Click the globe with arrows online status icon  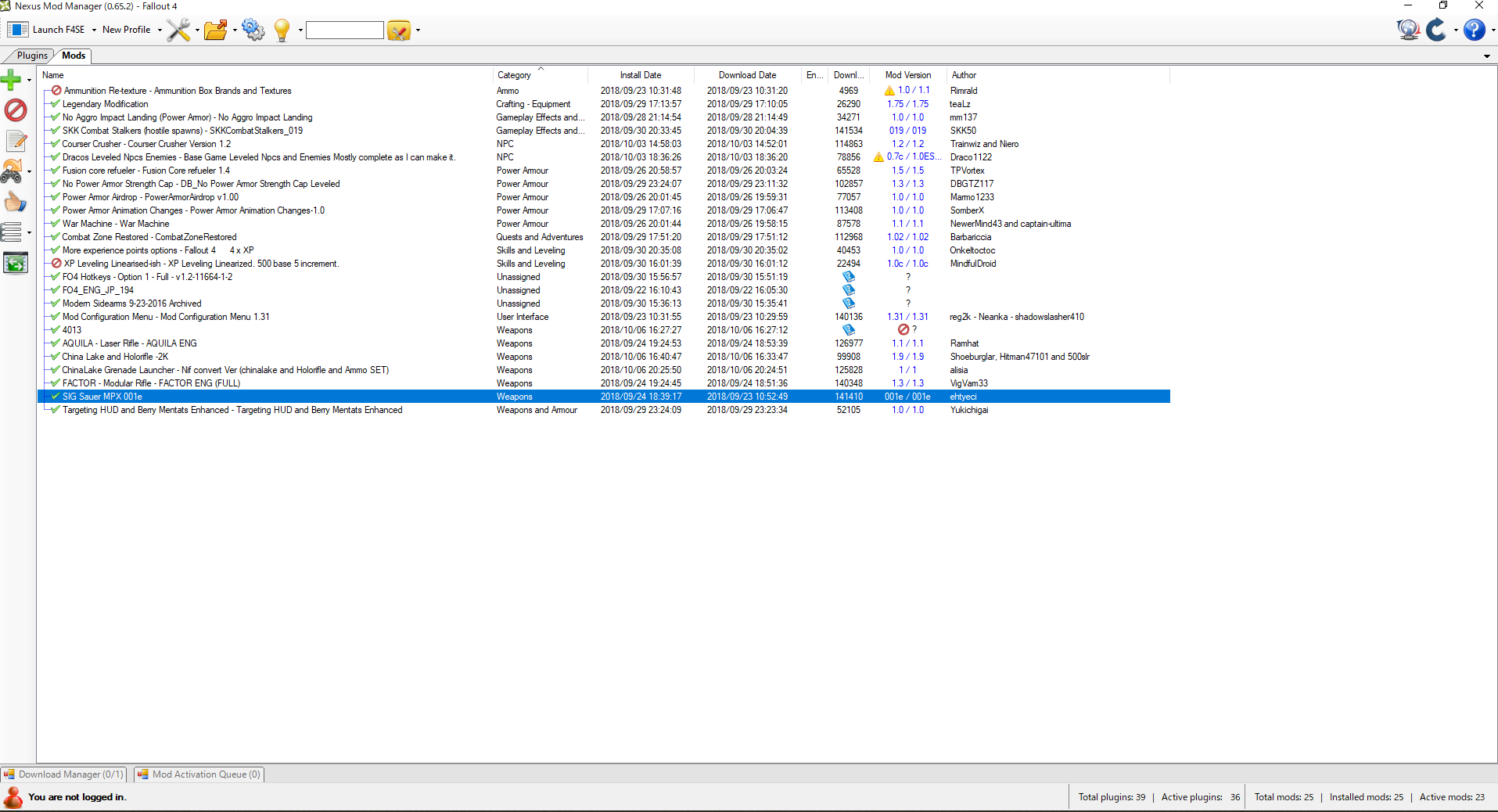pyautogui.click(x=1408, y=30)
